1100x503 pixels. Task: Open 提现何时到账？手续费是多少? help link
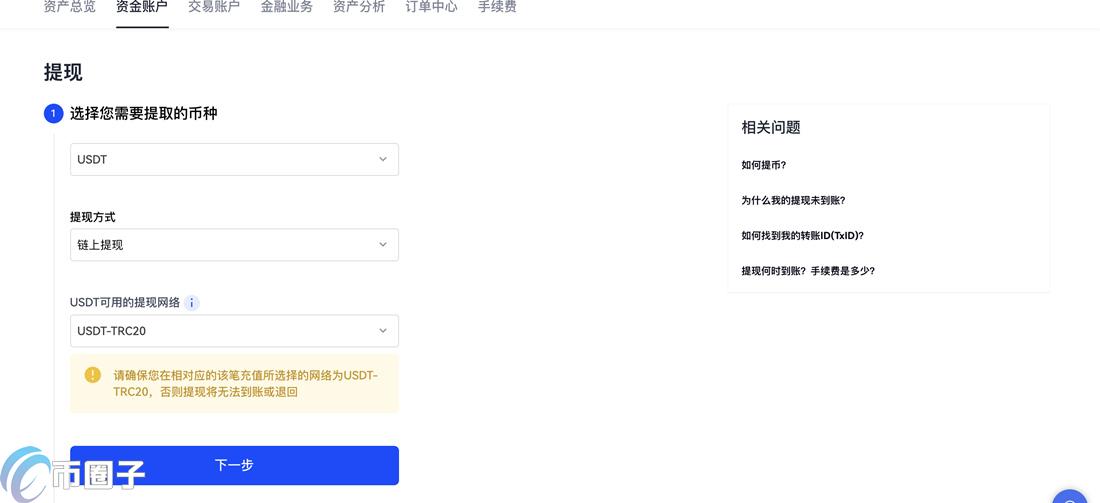[808, 271]
